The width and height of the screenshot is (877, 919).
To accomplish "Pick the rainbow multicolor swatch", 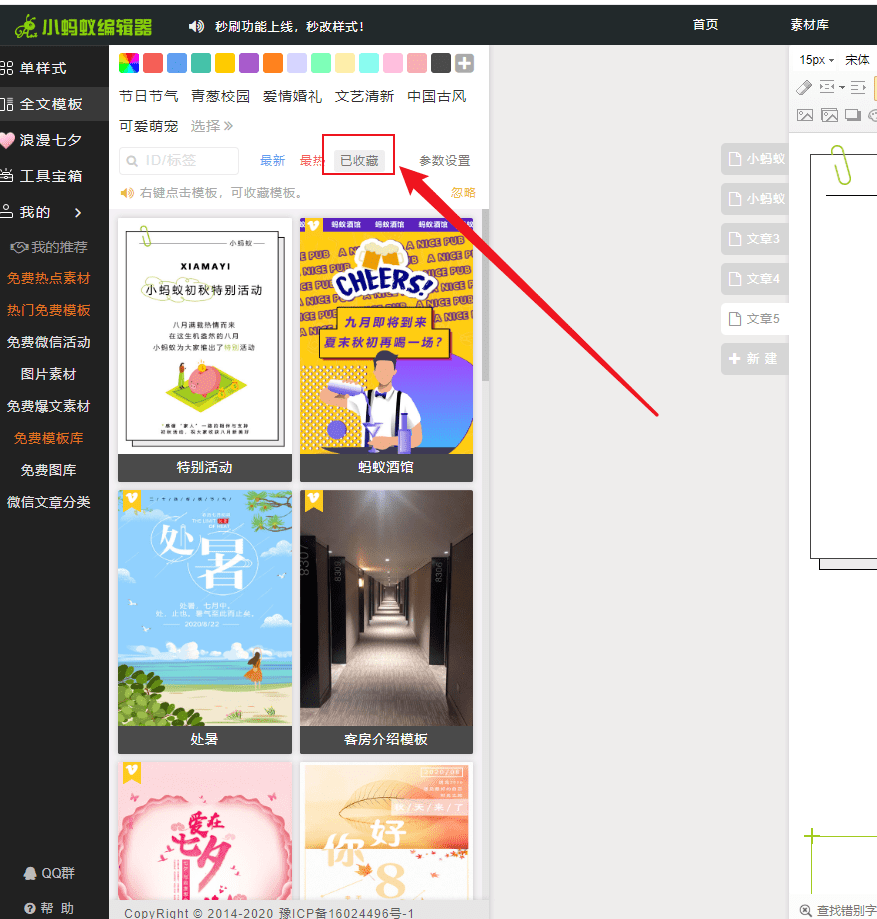I will point(129,63).
